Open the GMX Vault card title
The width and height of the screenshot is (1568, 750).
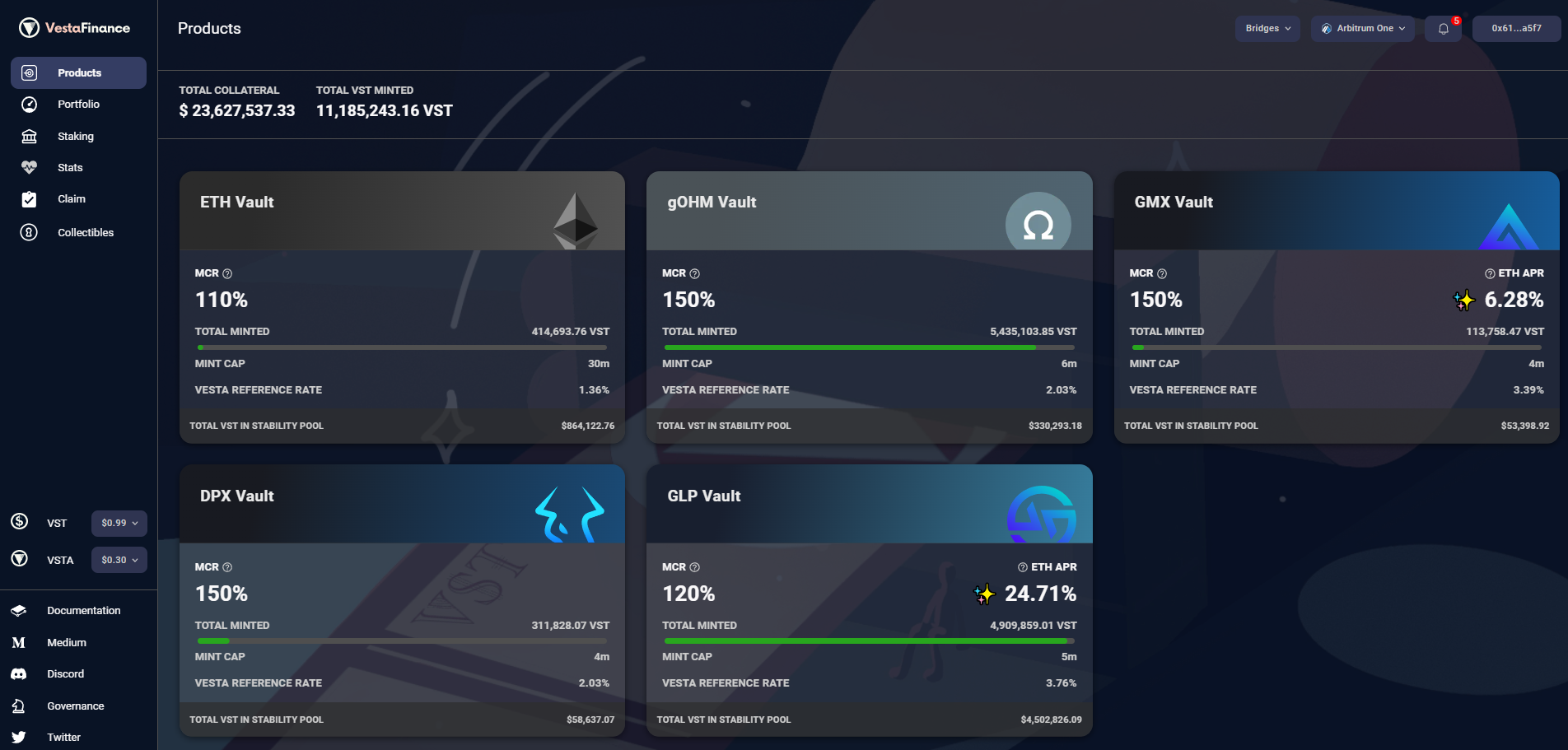point(1174,203)
